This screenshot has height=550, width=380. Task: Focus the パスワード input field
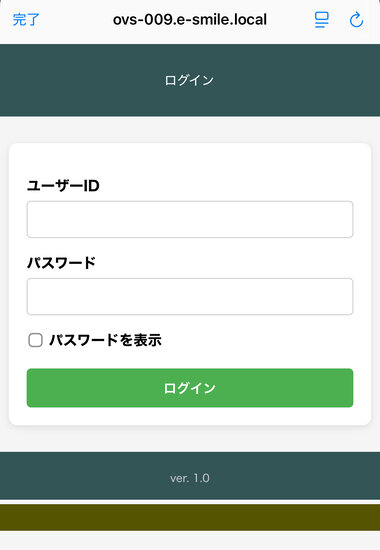tap(190, 296)
